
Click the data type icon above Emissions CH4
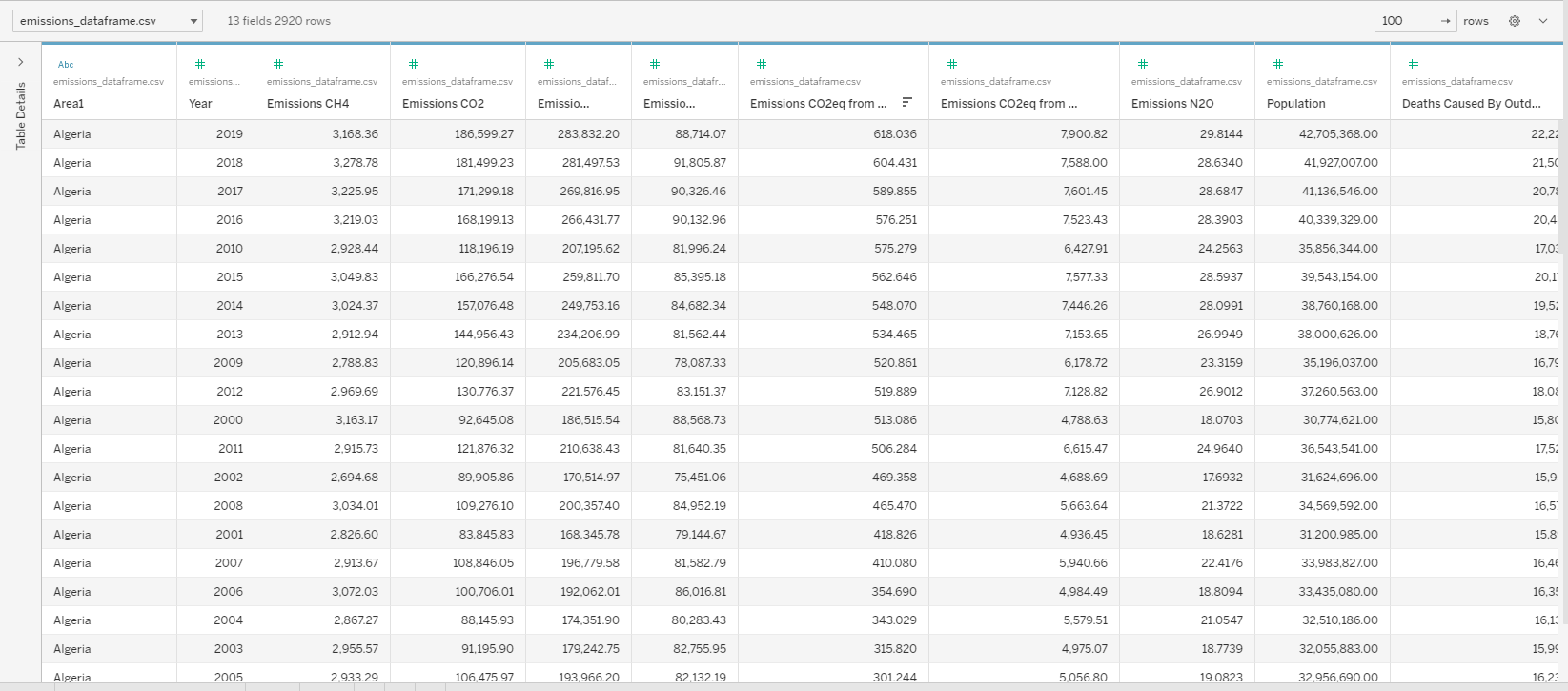point(278,64)
